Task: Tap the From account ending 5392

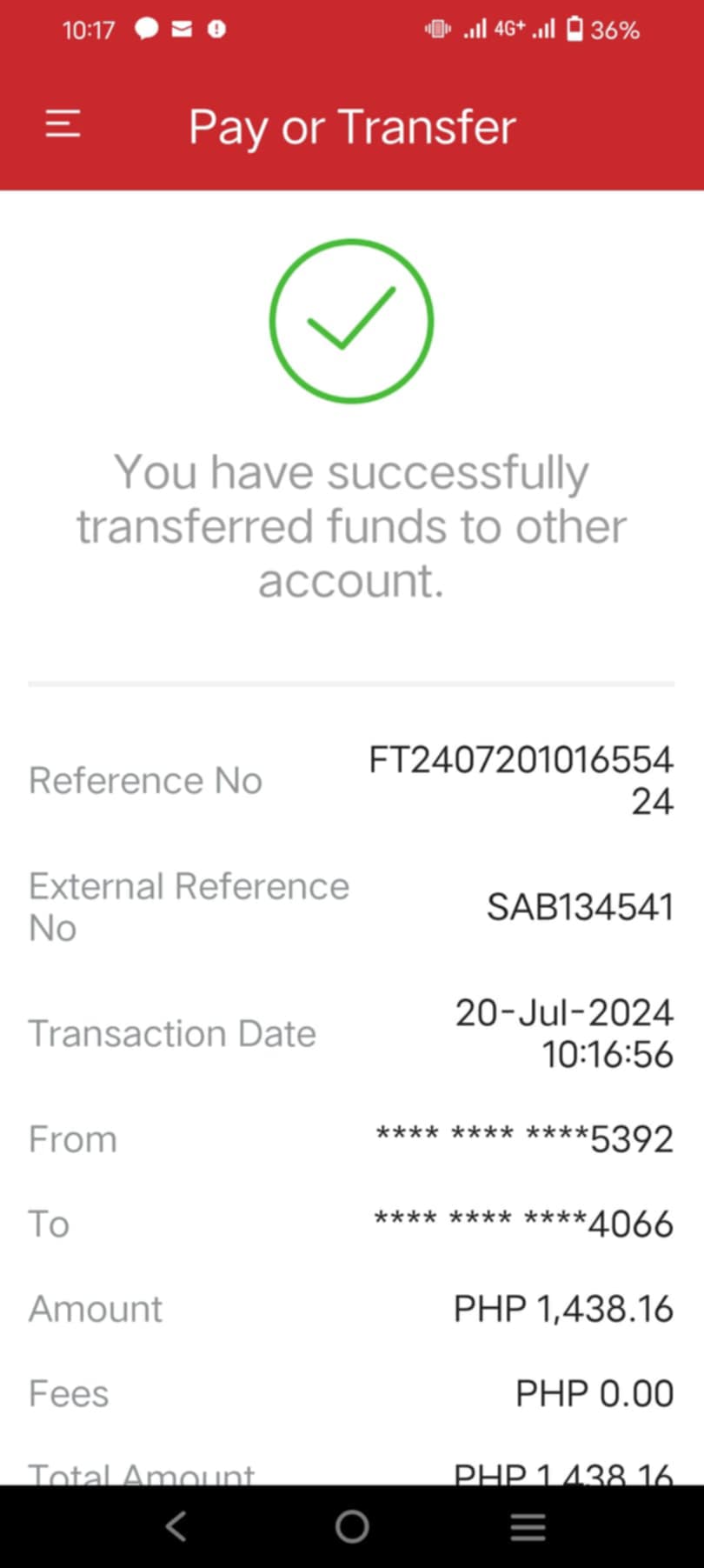Action: tap(524, 1138)
